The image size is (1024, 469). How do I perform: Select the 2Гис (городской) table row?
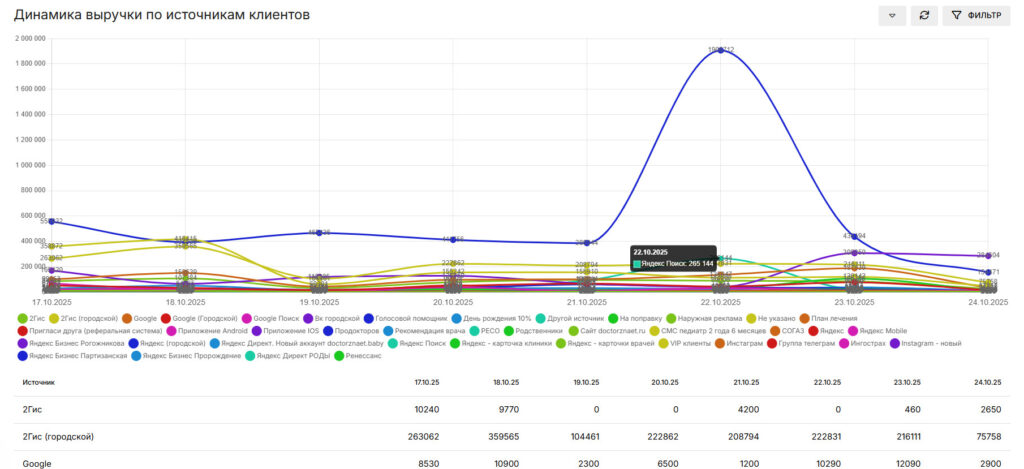(58, 436)
